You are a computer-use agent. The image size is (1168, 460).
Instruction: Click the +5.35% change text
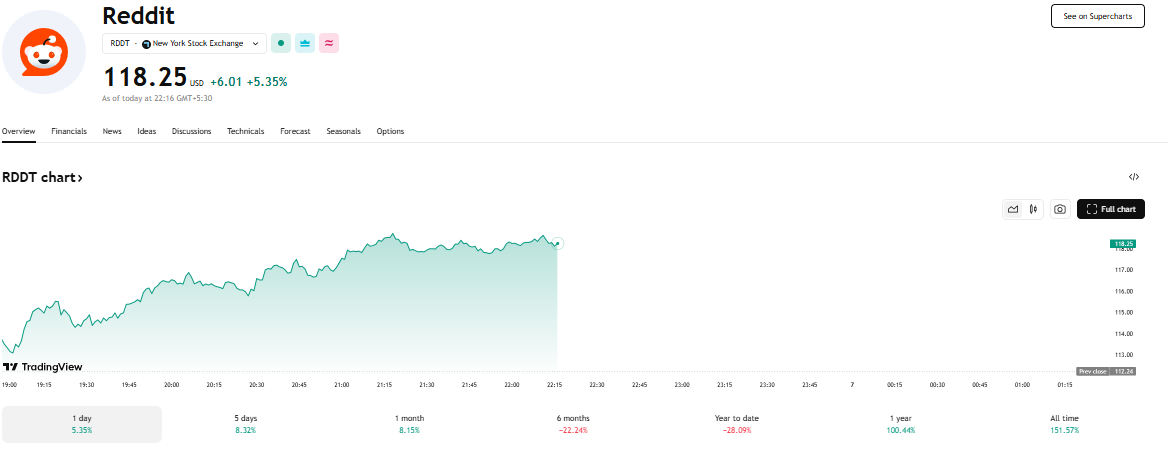point(267,82)
